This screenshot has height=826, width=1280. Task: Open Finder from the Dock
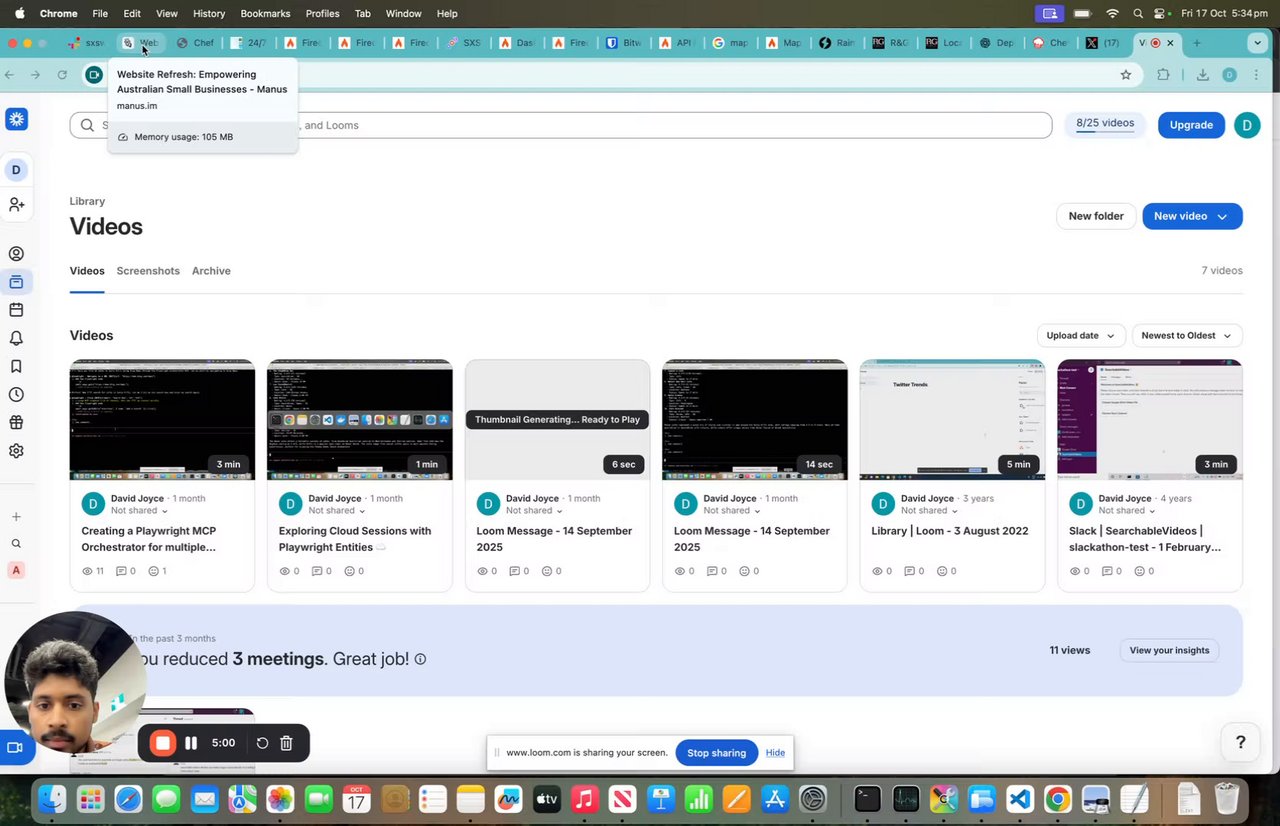click(52, 799)
